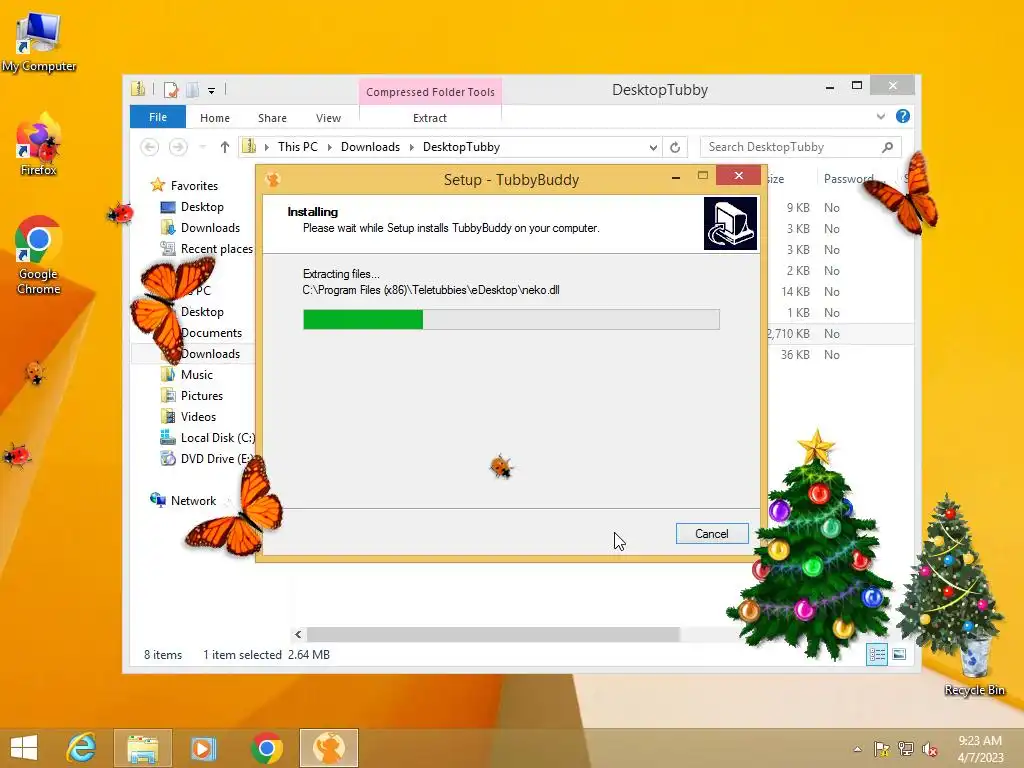Viewport: 1024px width, 768px height.
Task: Open Google Chrome desktop shortcut
Action: tap(39, 256)
